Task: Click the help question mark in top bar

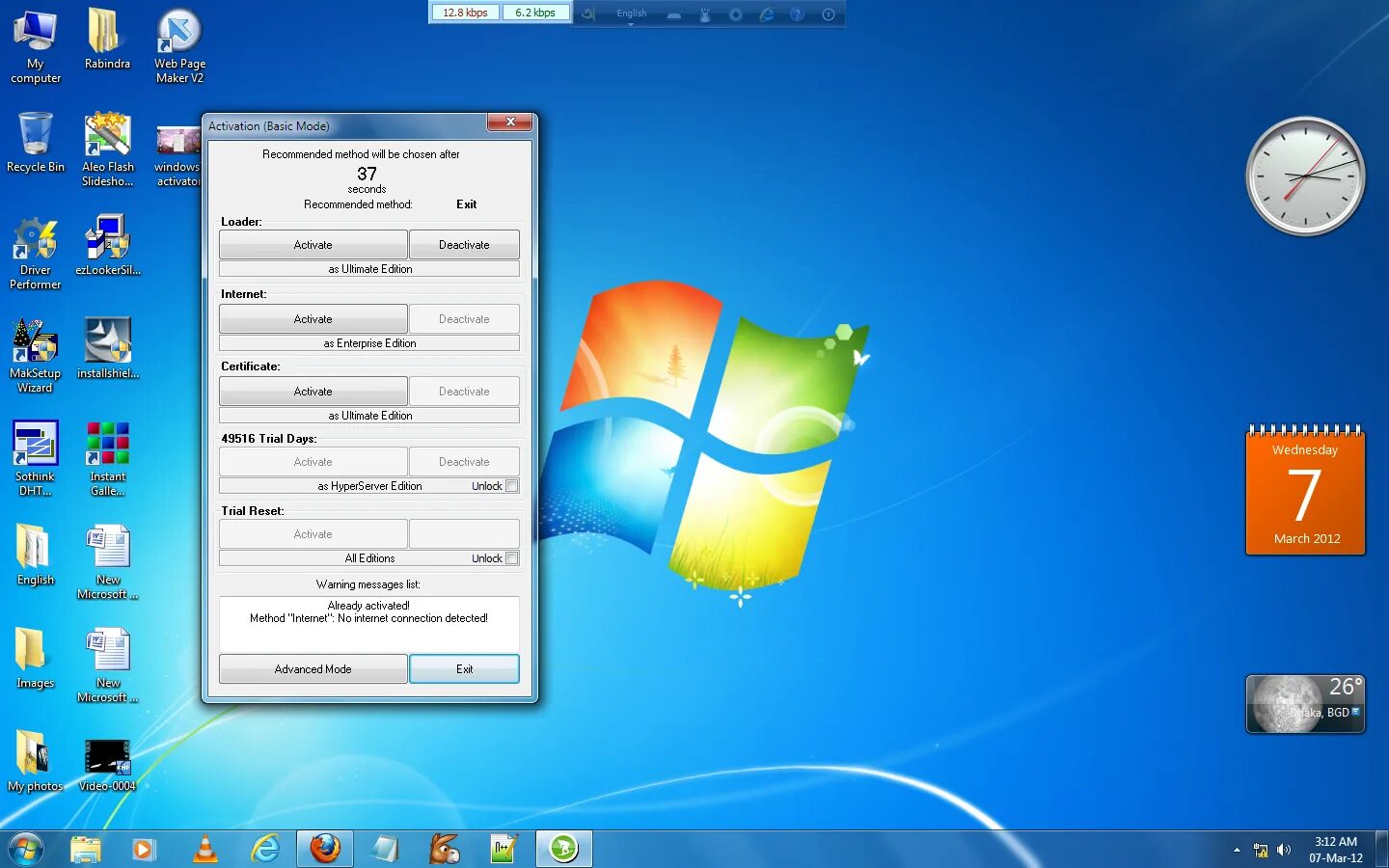Action: [x=797, y=14]
